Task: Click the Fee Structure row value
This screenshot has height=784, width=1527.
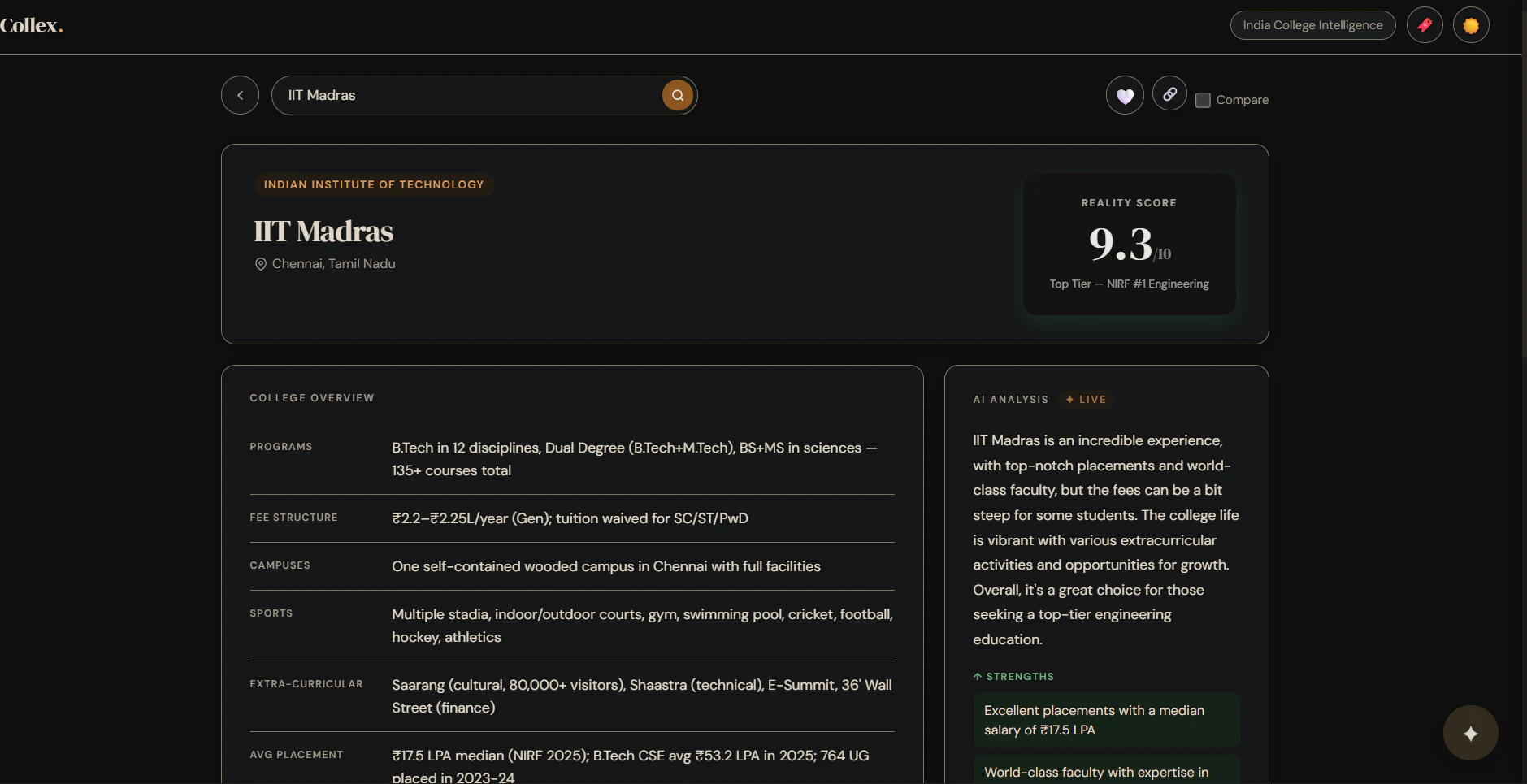Action: (x=570, y=518)
